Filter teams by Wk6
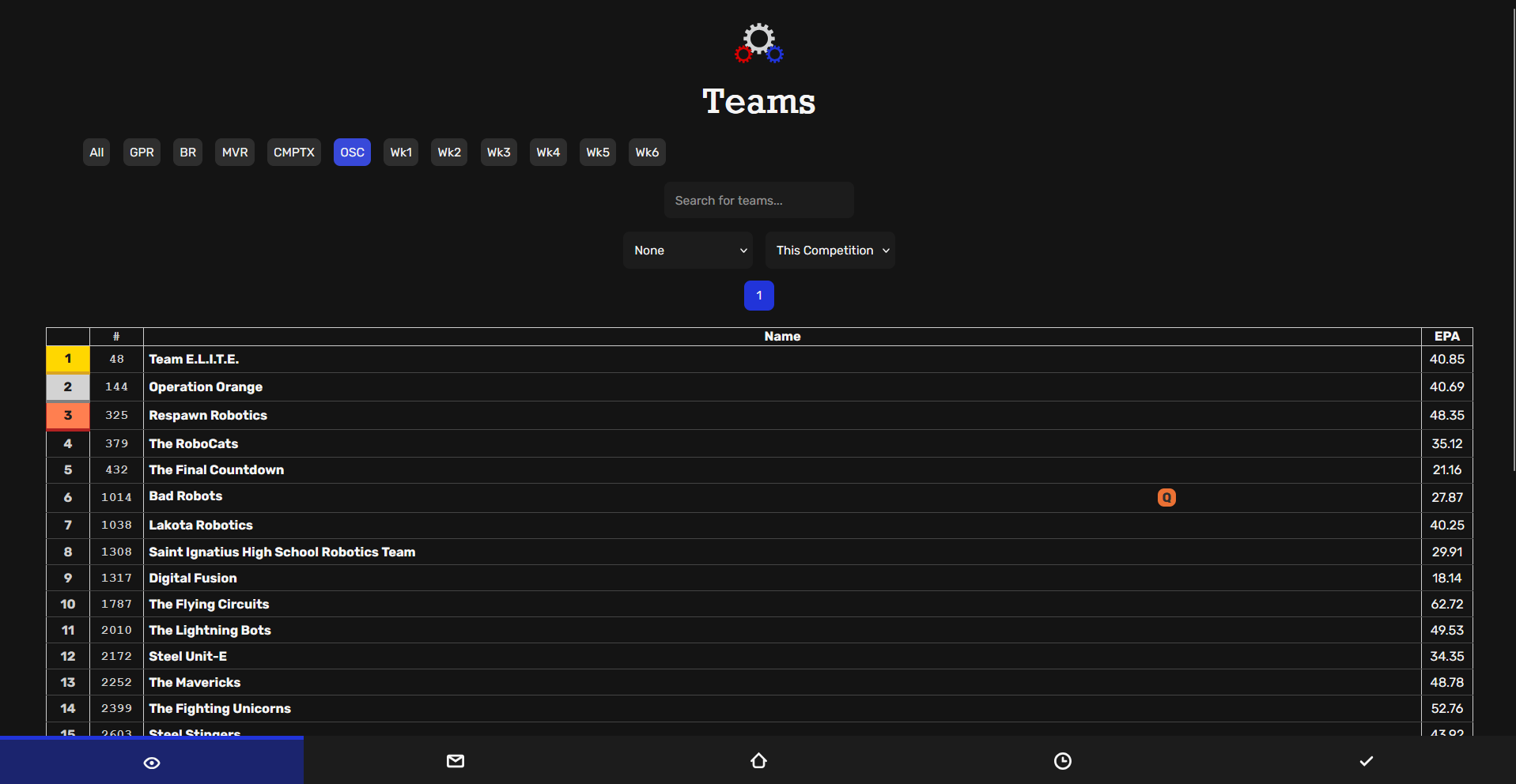This screenshot has width=1516, height=784. point(646,153)
